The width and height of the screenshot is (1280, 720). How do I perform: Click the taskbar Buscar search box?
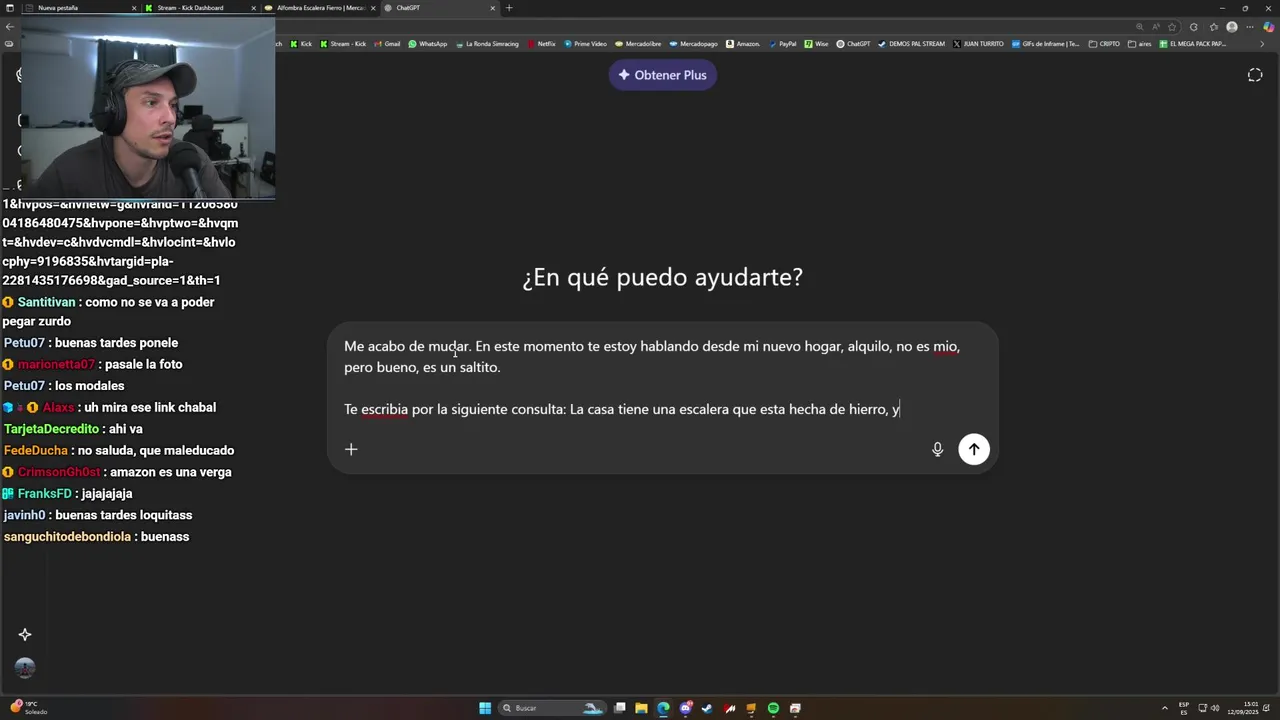[x=553, y=708]
